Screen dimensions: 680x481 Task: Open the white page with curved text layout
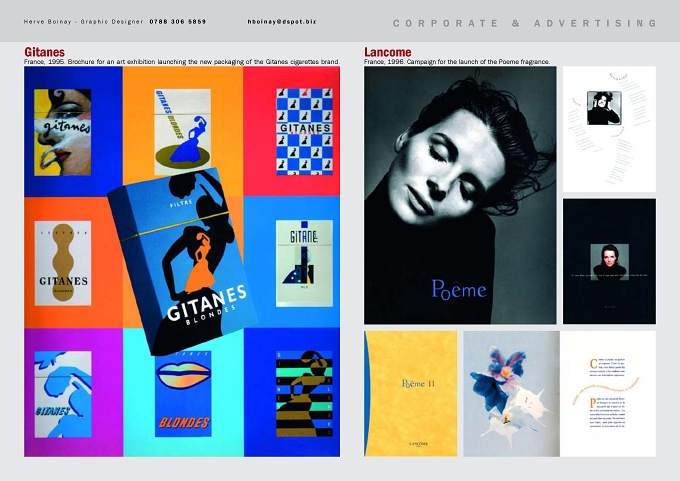[609, 129]
